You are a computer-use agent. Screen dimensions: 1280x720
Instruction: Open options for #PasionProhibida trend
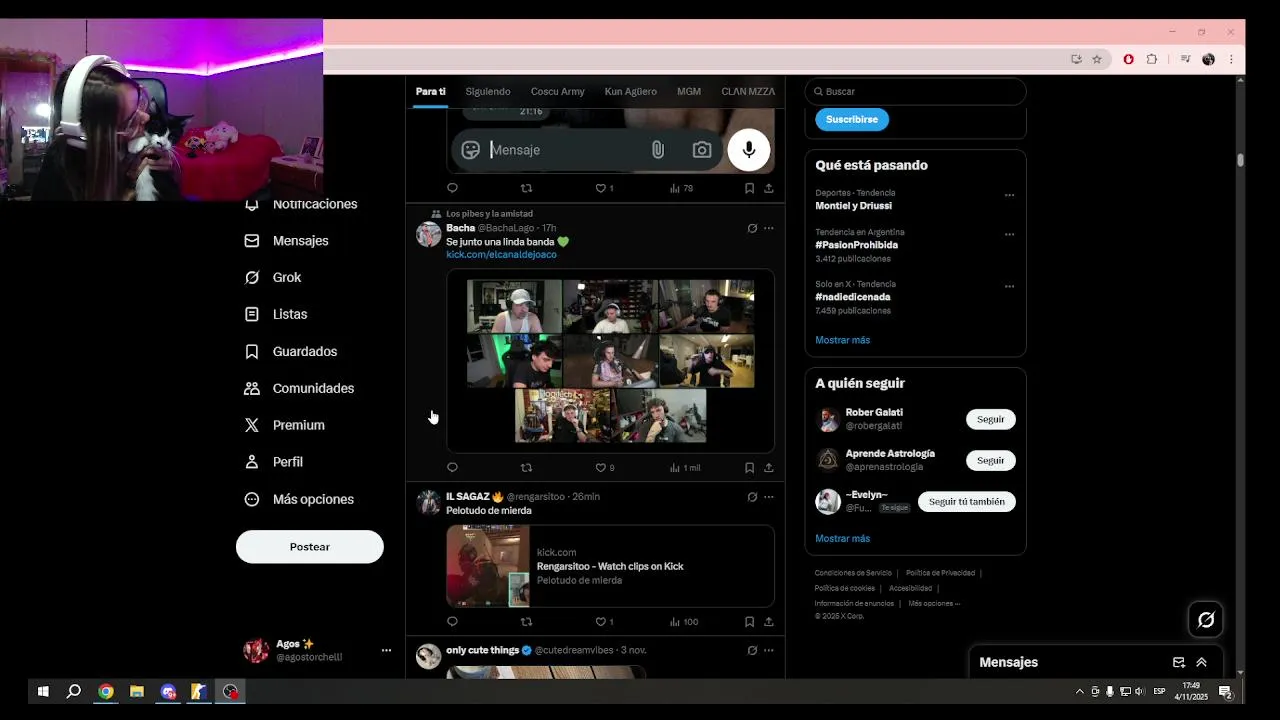pos(1009,234)
